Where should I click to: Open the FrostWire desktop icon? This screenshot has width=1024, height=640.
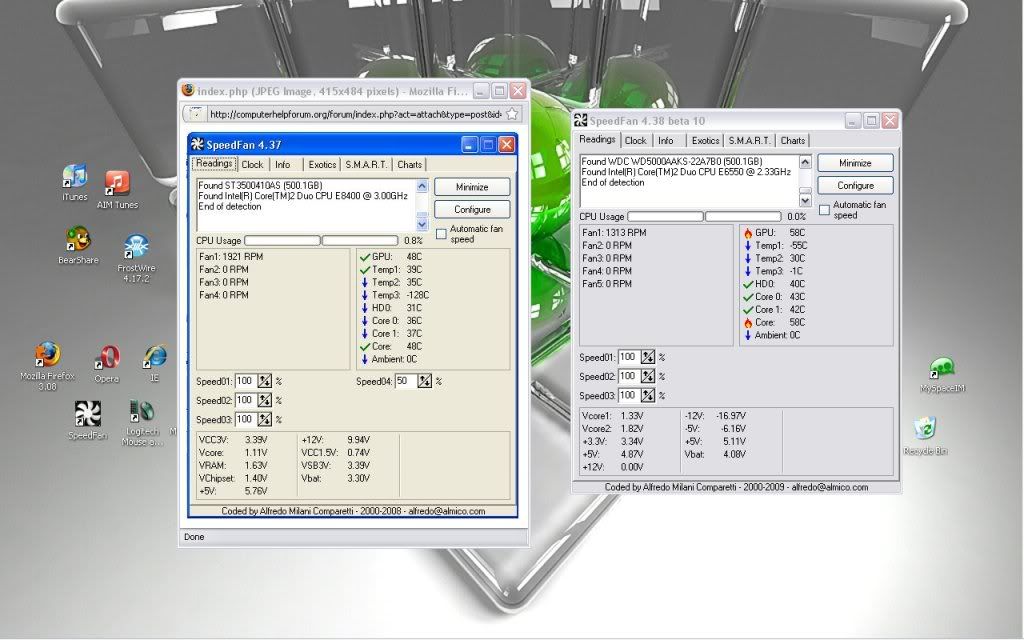point(136,248)
